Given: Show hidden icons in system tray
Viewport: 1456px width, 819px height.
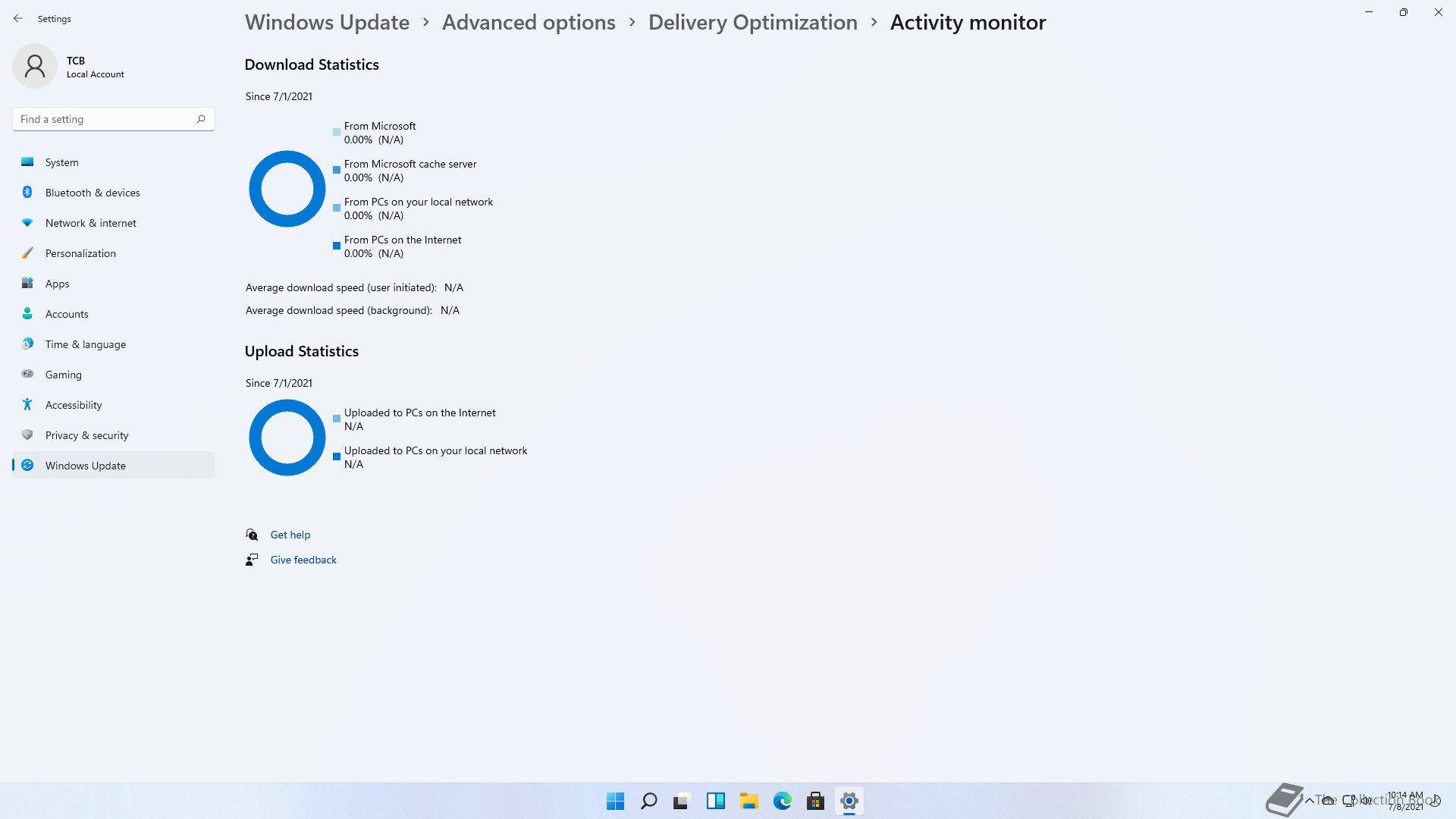Looking at the screenshot, I should [x=1309, y=800].
